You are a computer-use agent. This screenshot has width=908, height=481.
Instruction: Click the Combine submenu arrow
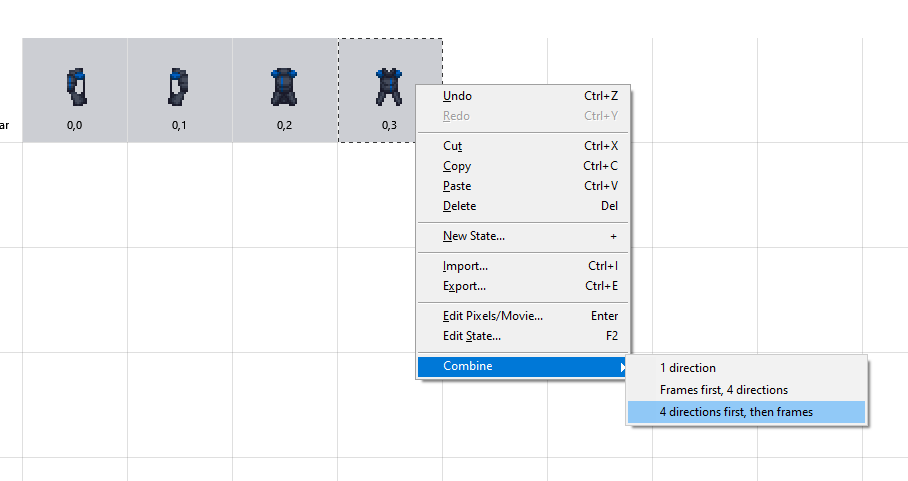[622, 367]
